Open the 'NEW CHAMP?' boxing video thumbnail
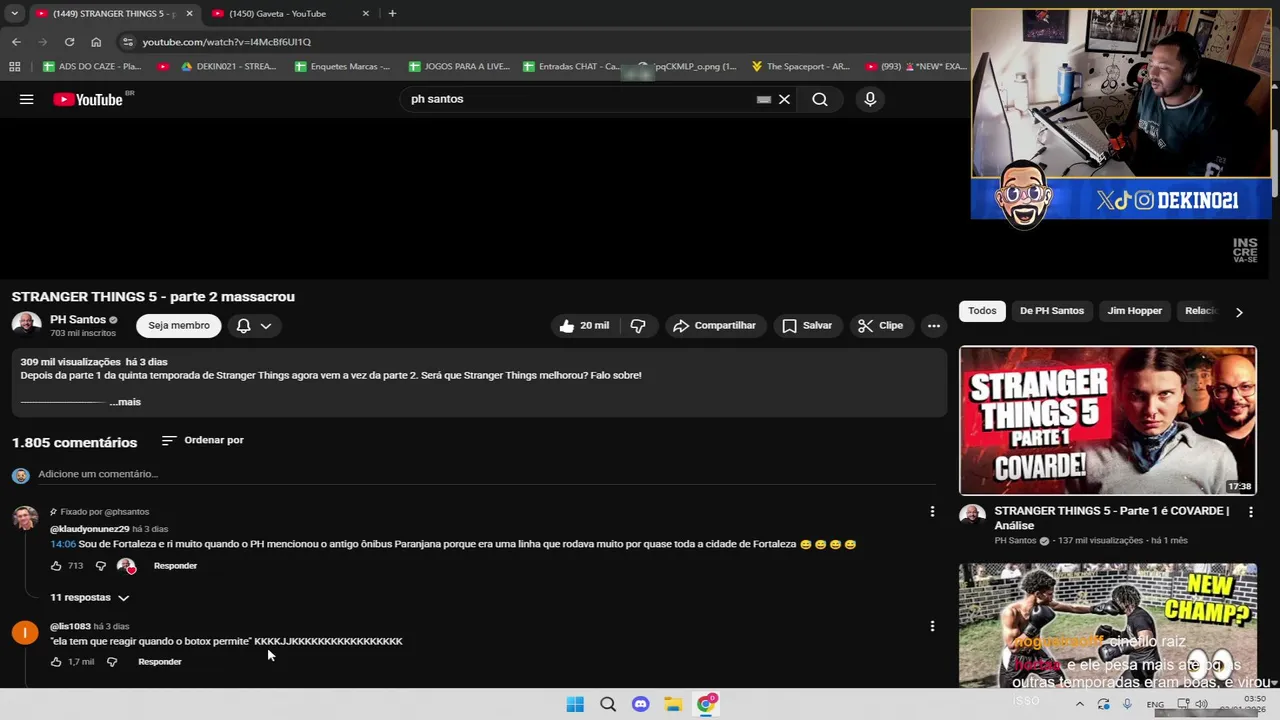Image resolution: width=1280 pixels, height=720 pixels. (x=1108, y=625)
